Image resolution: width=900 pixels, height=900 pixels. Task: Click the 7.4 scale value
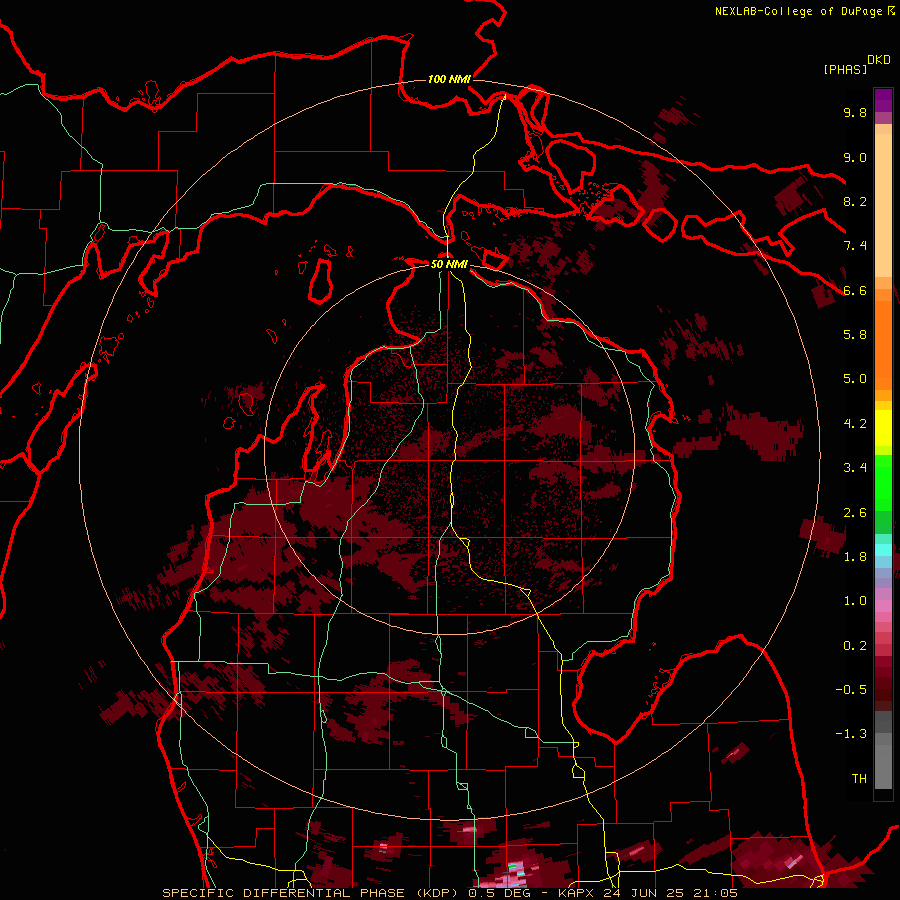click(855, 246)
